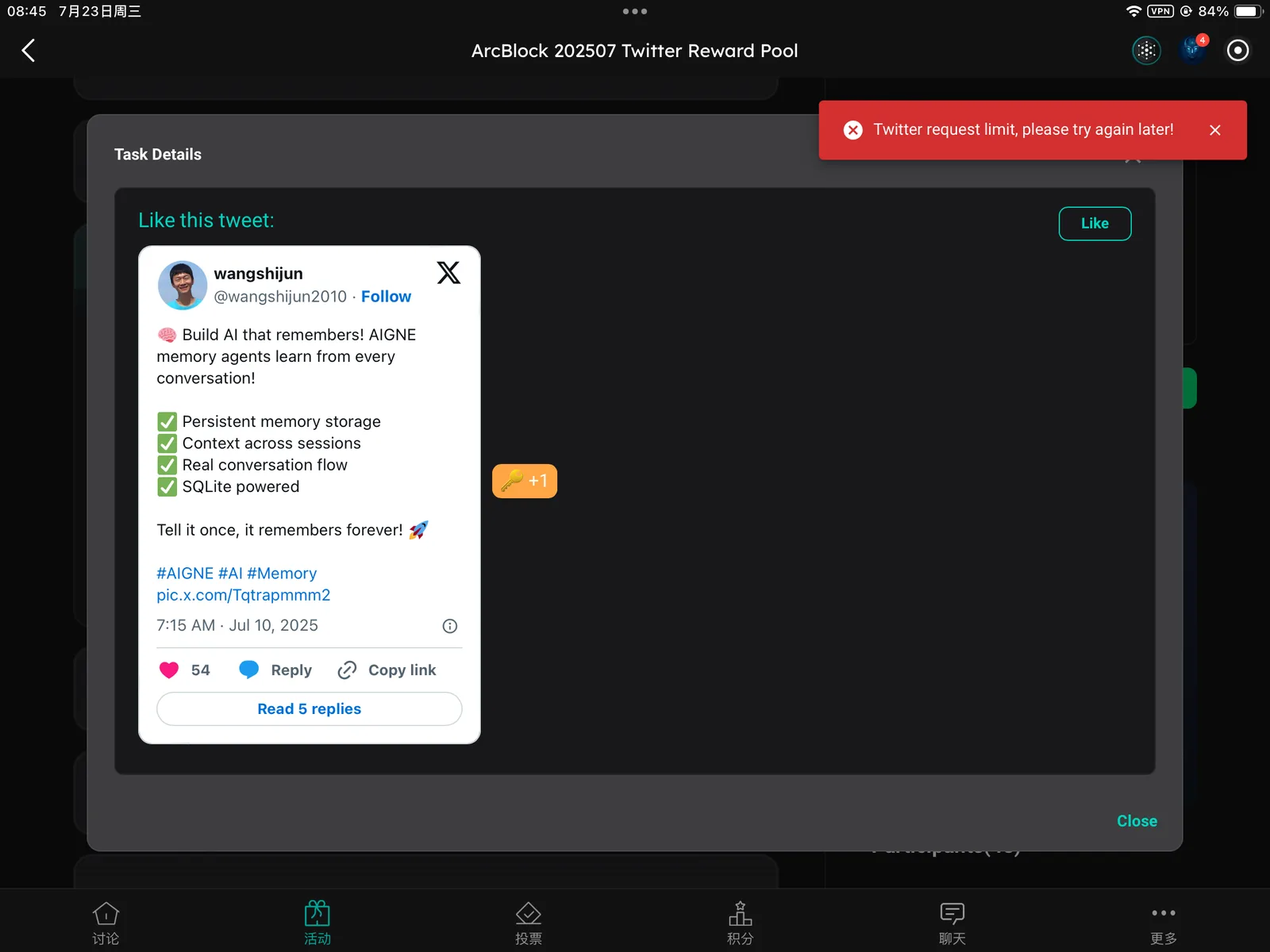This screenshot has width=1270, height=952.
Task: View wangshijun's profile picture
Action: click(x=183, y=286)
